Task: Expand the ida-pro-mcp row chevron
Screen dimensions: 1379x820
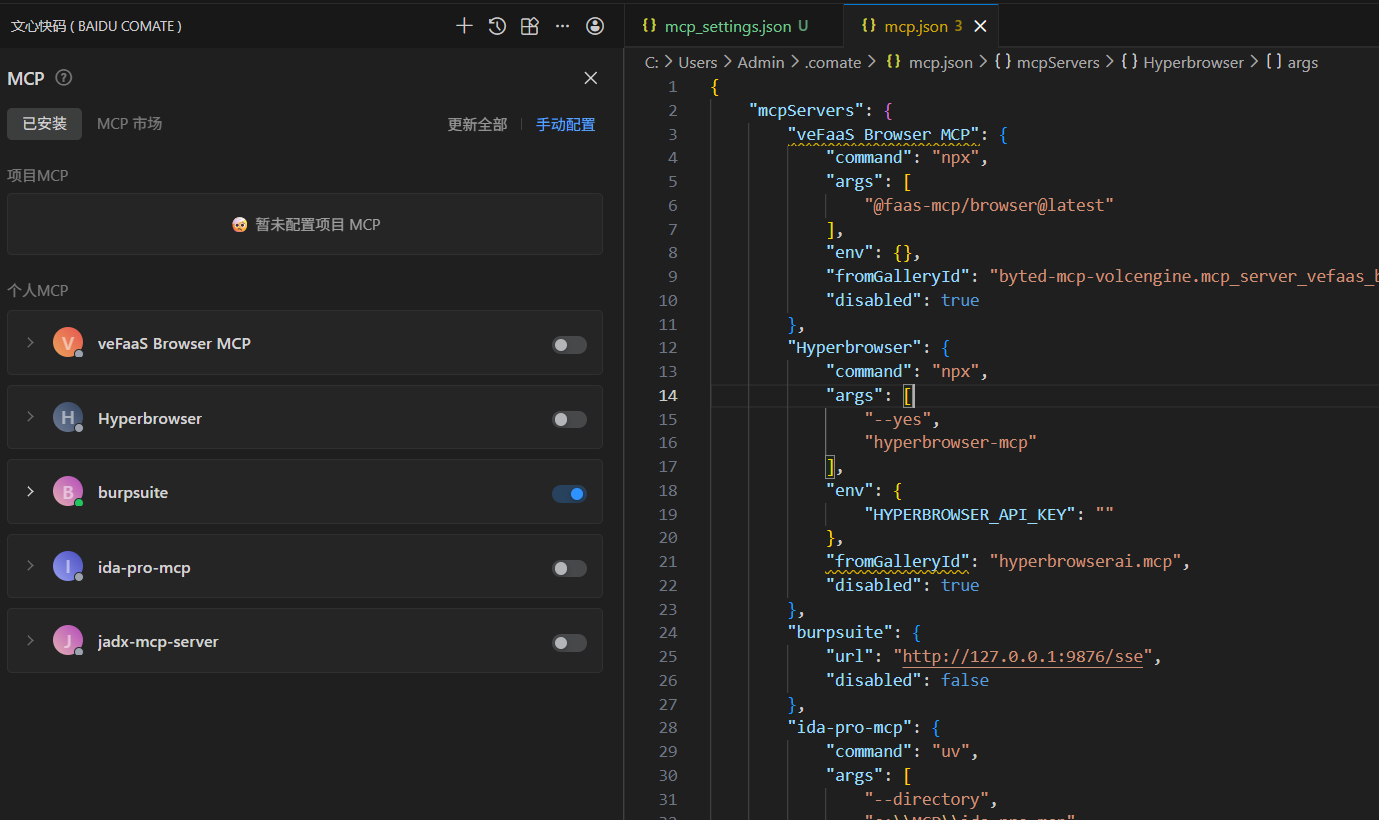Action: click(x=30, y=567)
